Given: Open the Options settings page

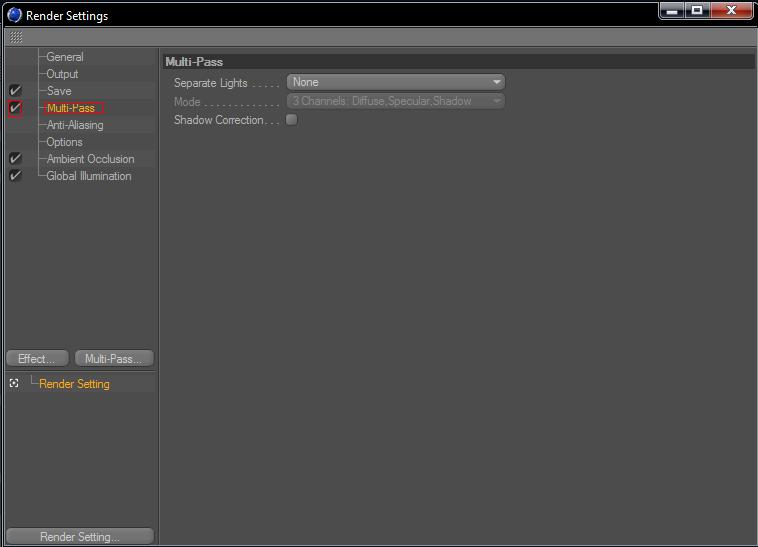Looking at the screenshot, I should coord(64,142).
